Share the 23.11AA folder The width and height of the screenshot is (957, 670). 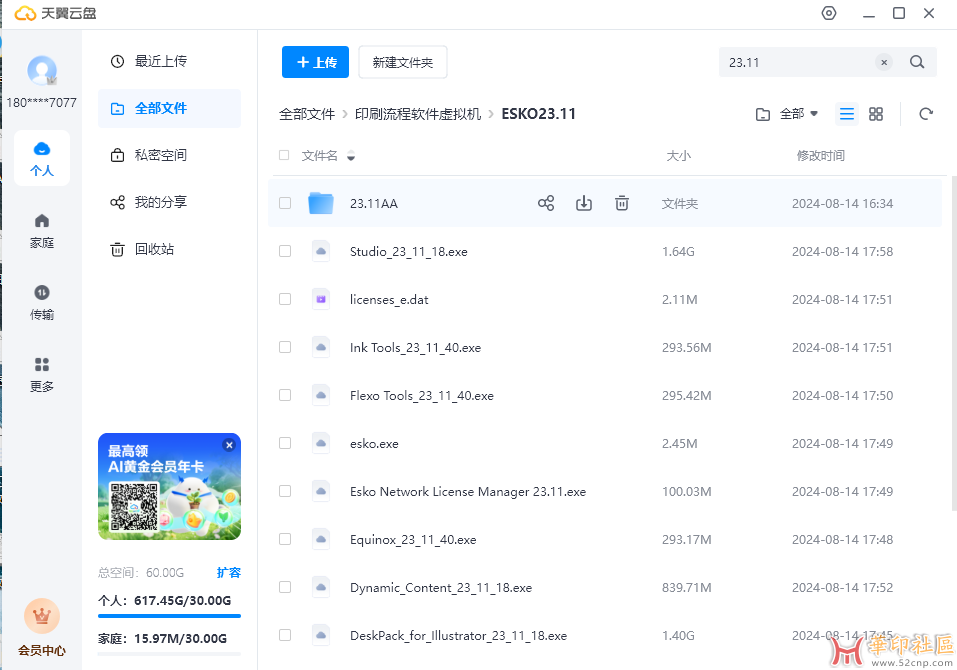click(546, 203)
